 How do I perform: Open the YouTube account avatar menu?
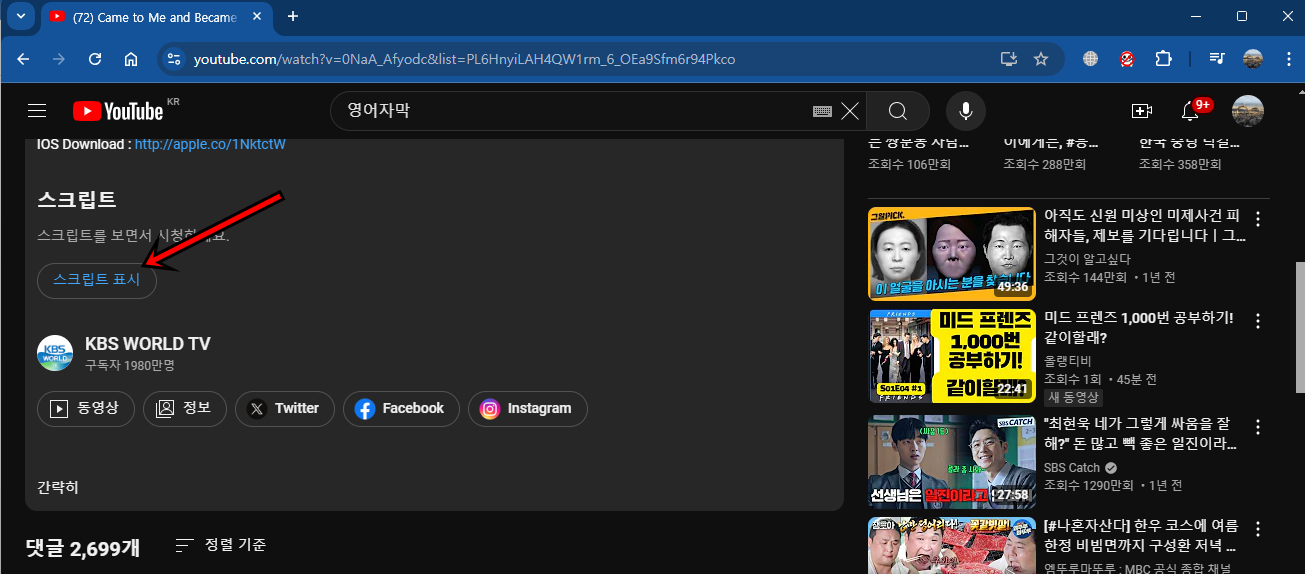pyautogui.click(x=1248, y=111)
